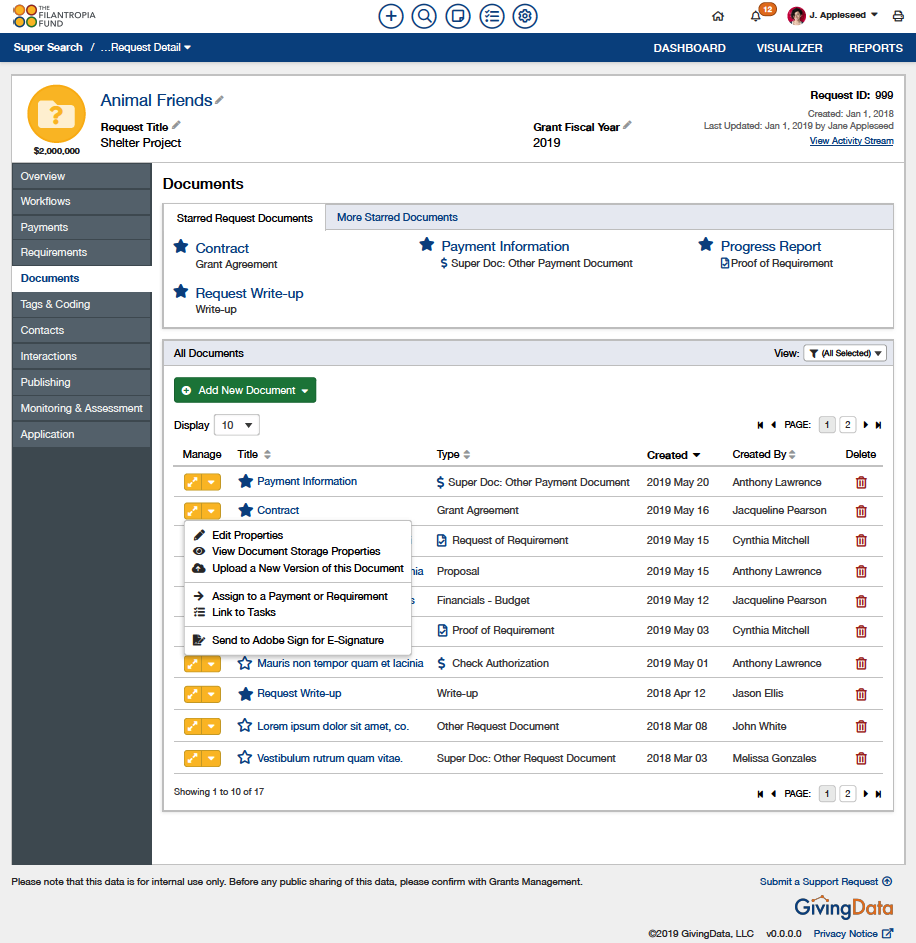Screen dimensions: 916x943
Task: Go to home via house icon
Action: click(x=718, y=16)
